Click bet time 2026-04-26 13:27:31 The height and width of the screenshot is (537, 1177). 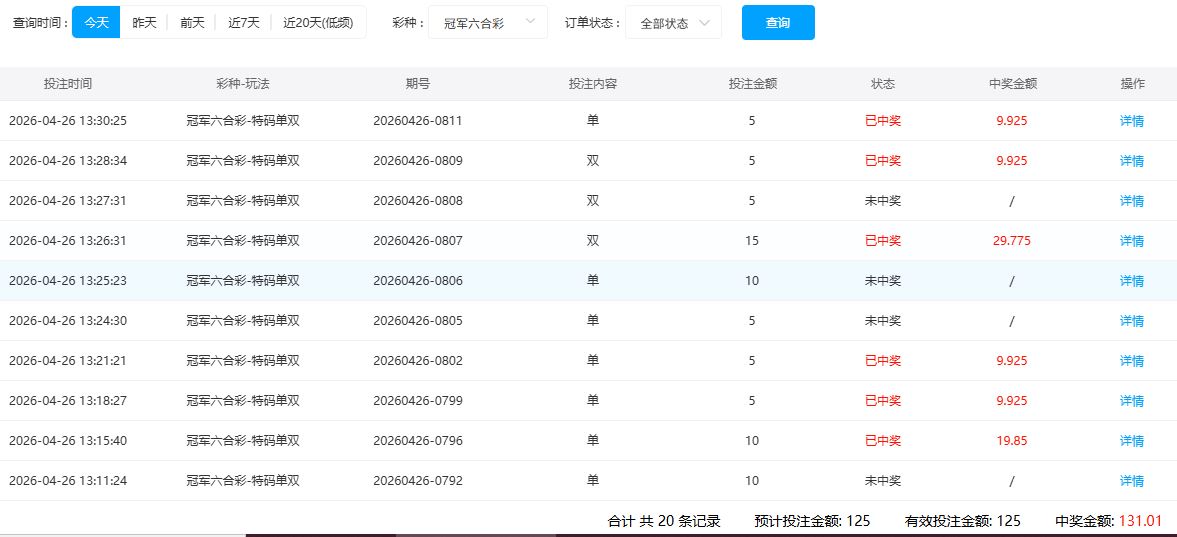click(68, 201)
